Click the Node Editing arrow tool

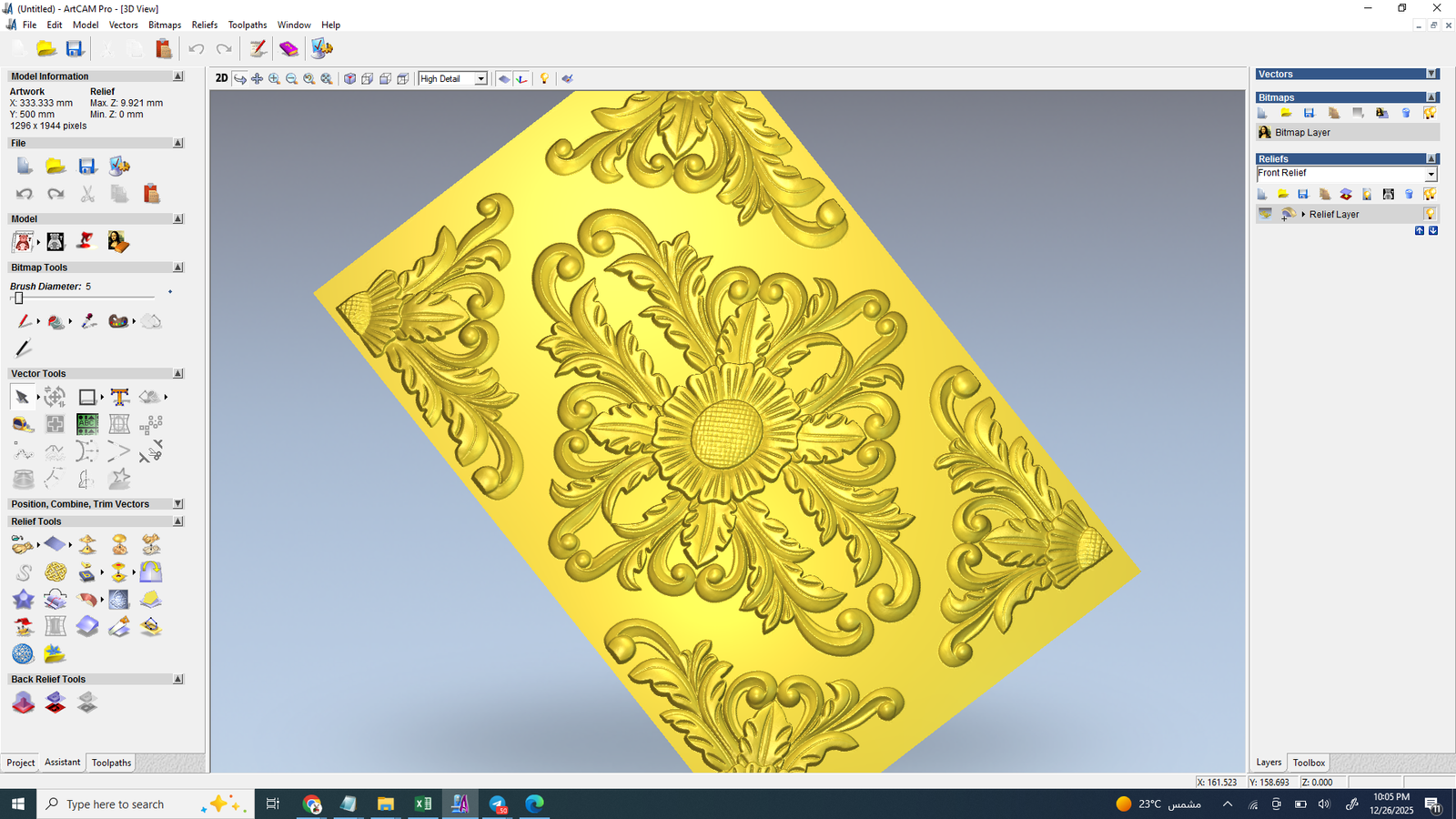click(x=22, y=397)
